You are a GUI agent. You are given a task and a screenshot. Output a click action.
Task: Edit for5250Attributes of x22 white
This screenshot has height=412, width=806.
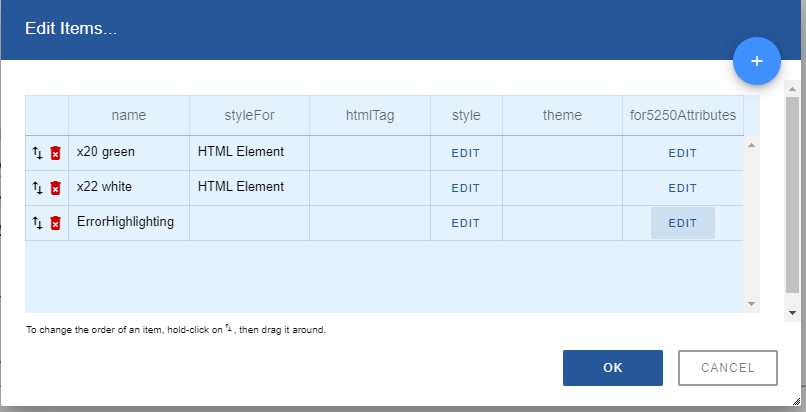pos(682,188)
